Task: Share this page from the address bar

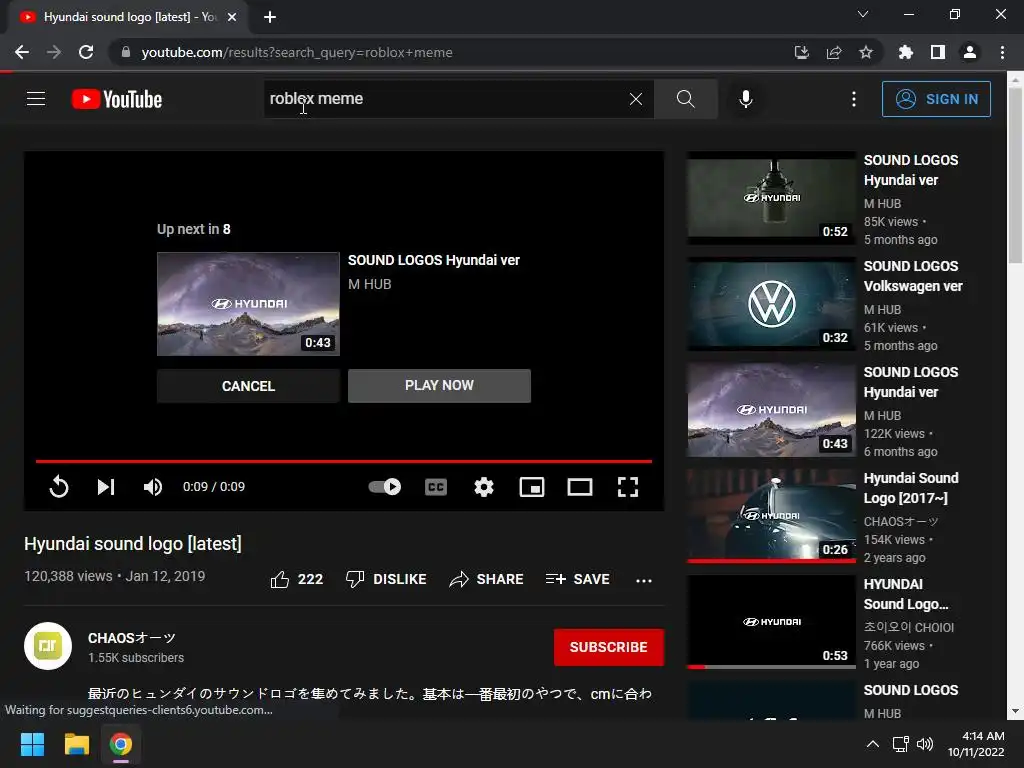Action: click(x=834, y=52)
